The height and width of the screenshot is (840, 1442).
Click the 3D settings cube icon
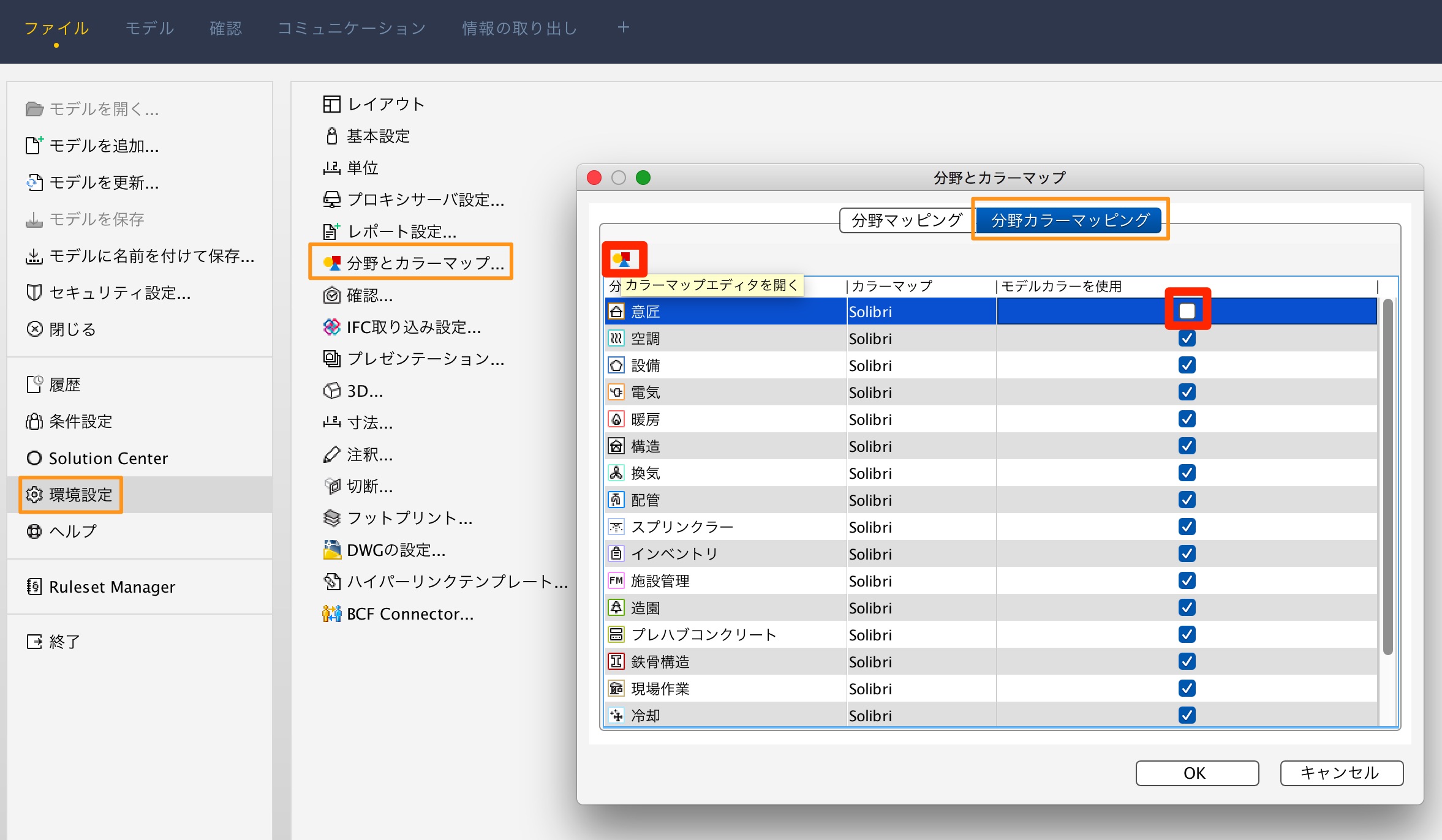point(331,391)
